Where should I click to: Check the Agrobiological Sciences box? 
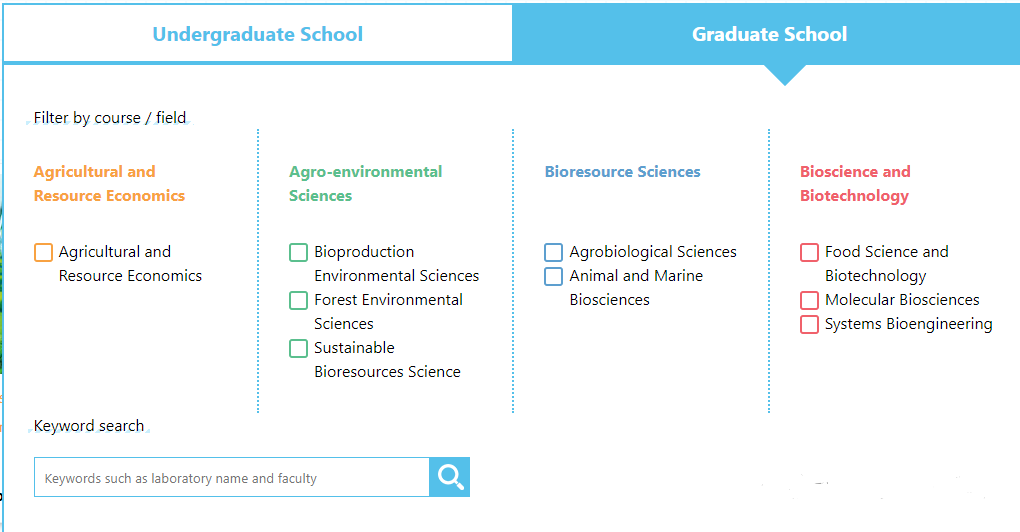pyautogui.click(x=553, y=252)
